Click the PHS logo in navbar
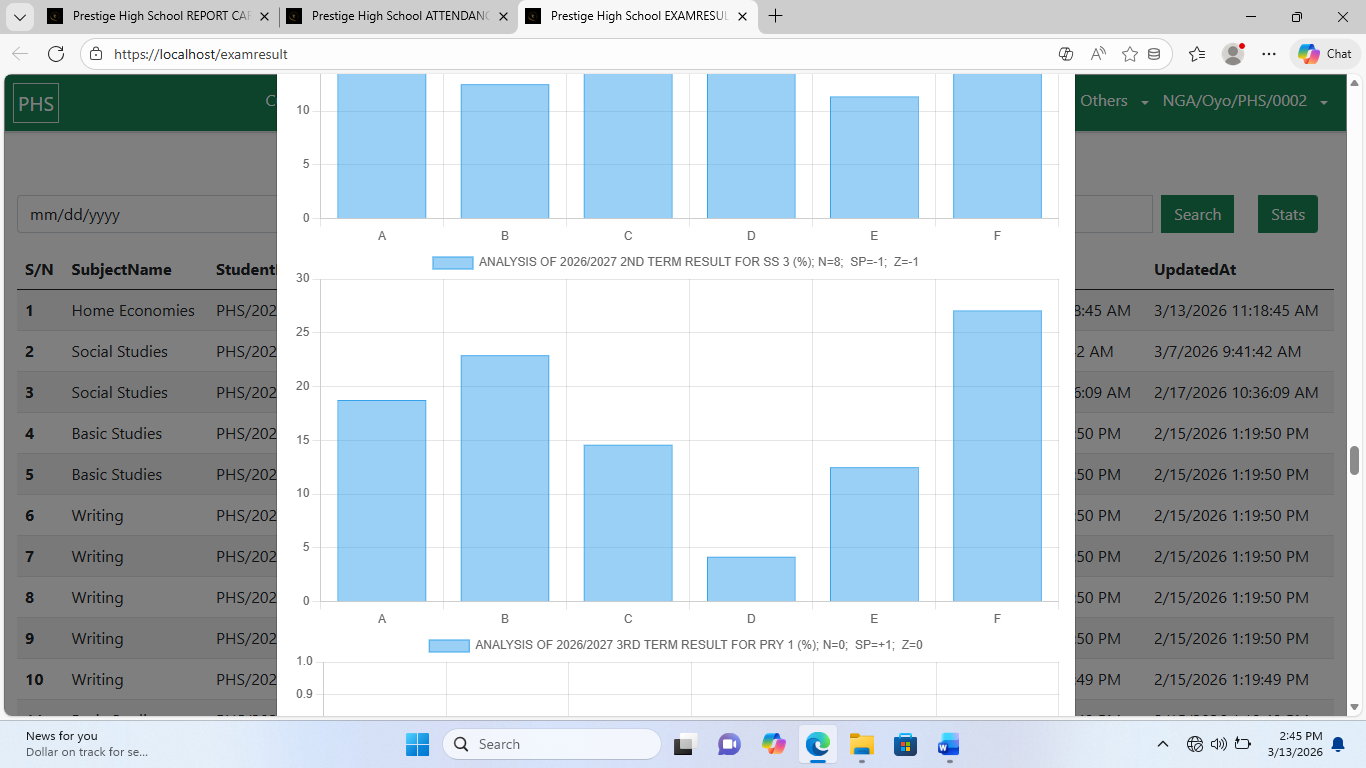The width and height of the screenshot is (1366, 768). coord(36,103)
